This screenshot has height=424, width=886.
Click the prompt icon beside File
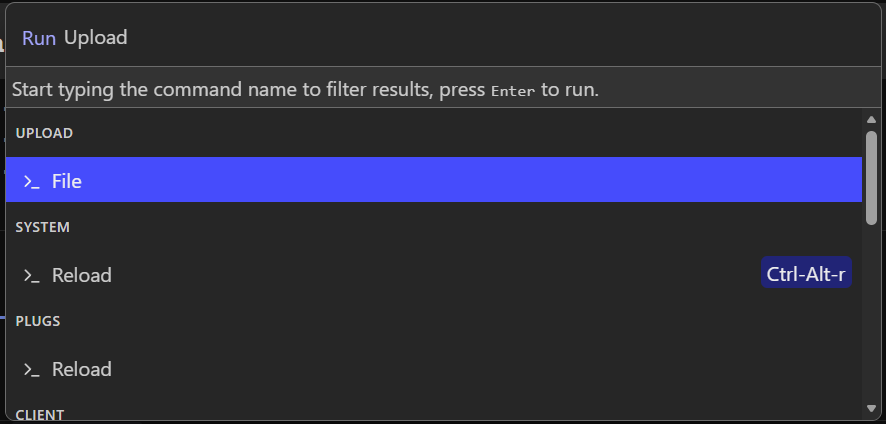point(32,182)
